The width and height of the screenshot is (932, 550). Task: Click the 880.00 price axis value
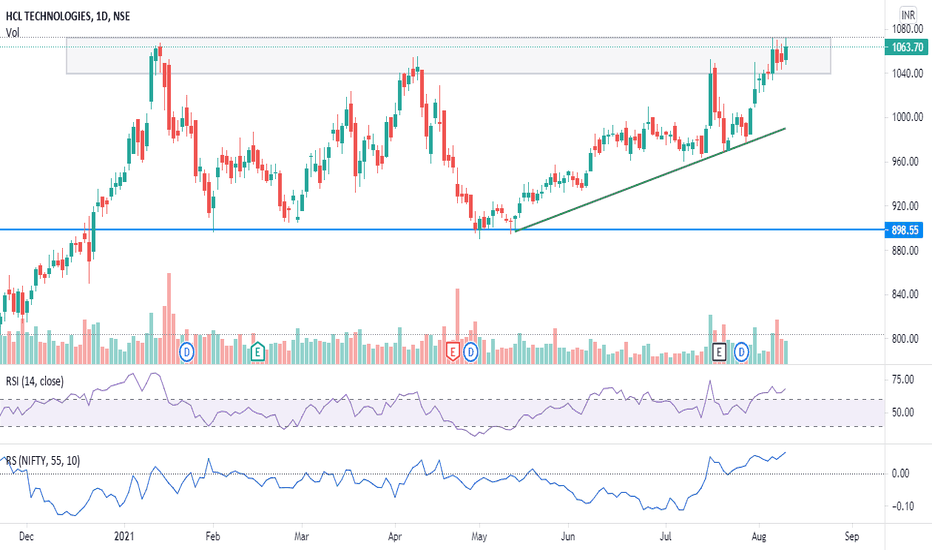(905, 250)
